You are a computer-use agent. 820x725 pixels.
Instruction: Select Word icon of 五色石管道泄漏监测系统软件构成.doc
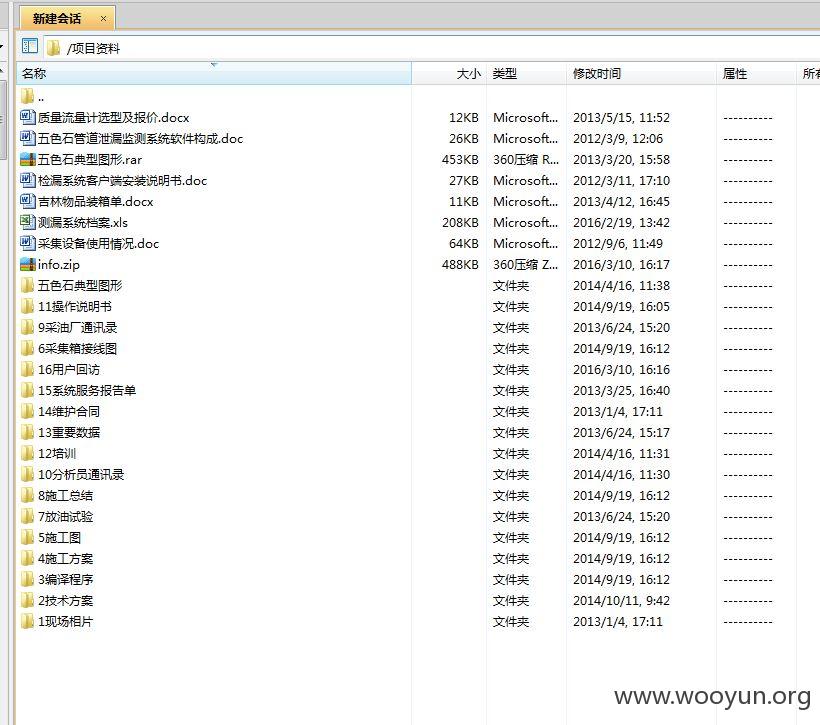click(27, 138)
